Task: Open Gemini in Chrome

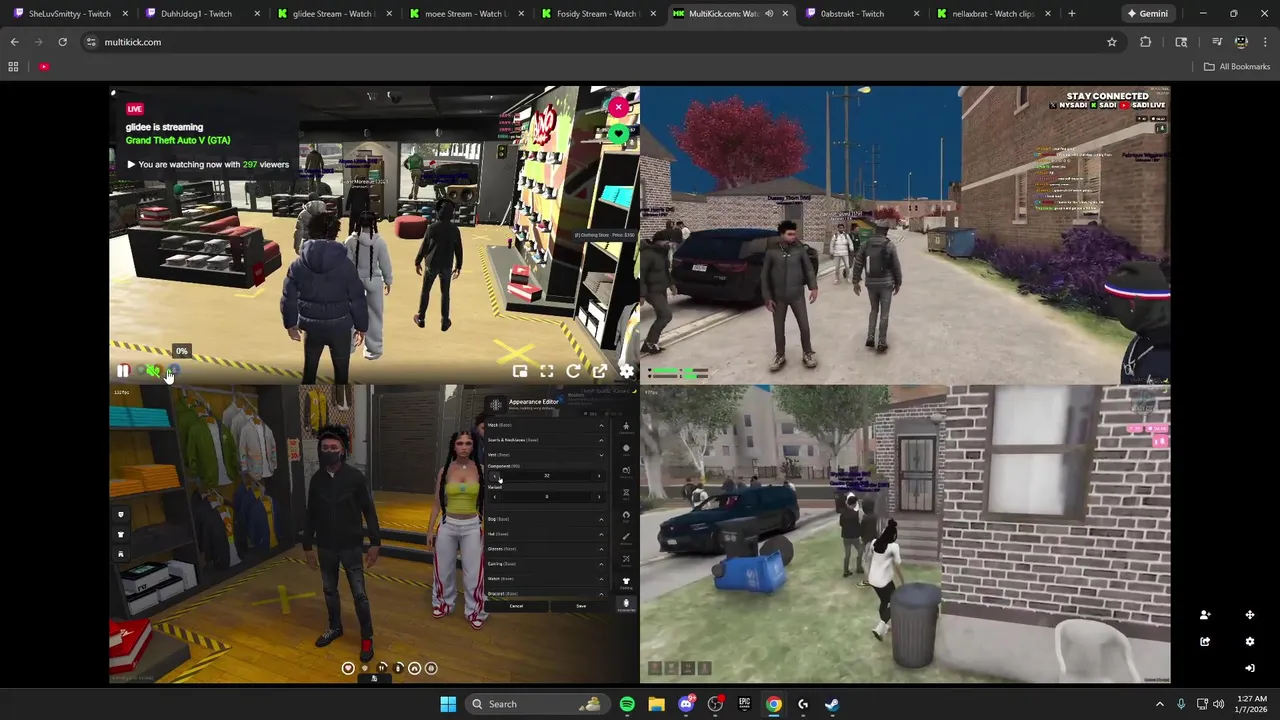Action: click(1148, 14)
